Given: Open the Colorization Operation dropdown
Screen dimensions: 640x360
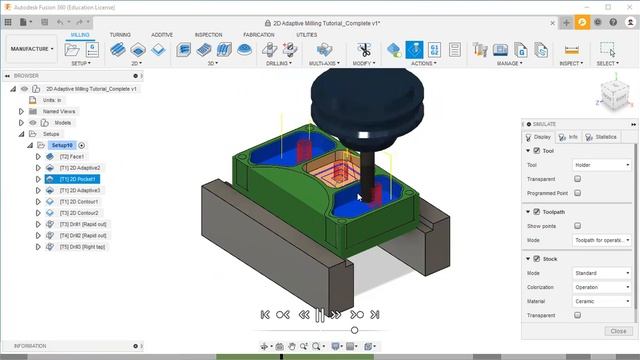Looking at the screenshot, I should pyautogui.click(x=602, y=287).
